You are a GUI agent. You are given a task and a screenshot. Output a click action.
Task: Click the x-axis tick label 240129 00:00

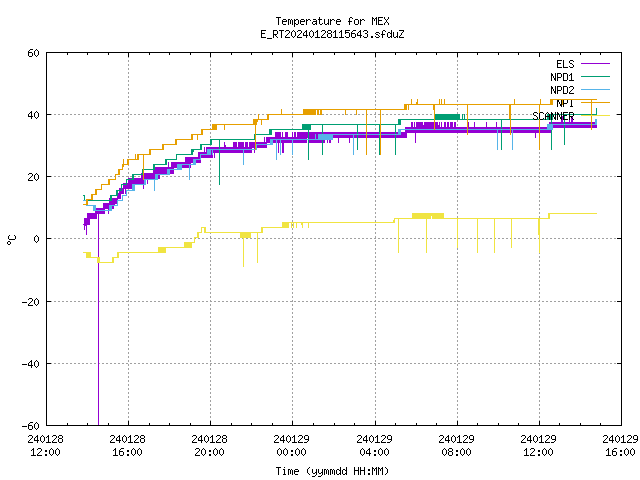291,446
